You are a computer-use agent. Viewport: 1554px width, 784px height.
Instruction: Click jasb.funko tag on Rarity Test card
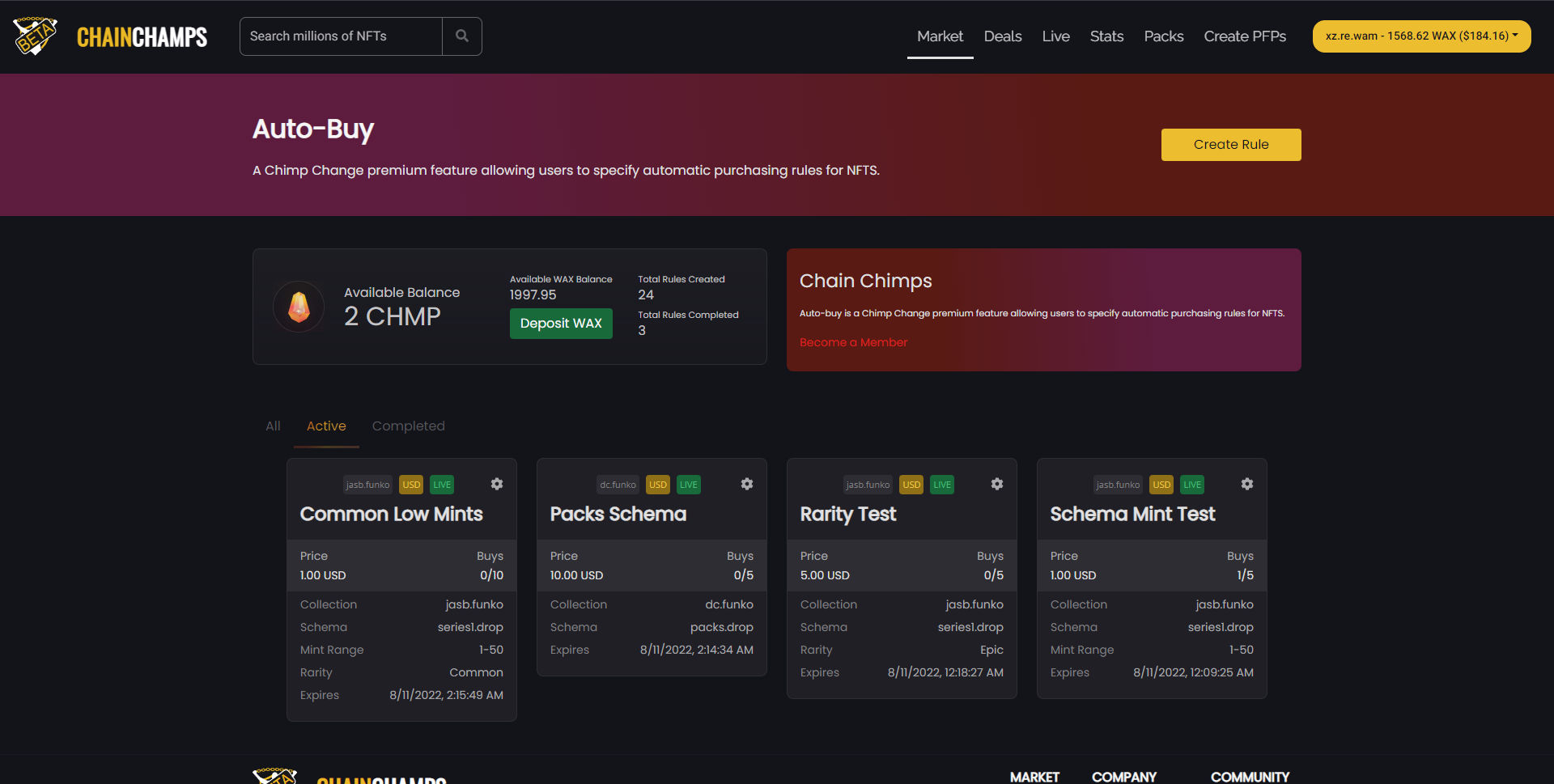click(x=868, y=485)
